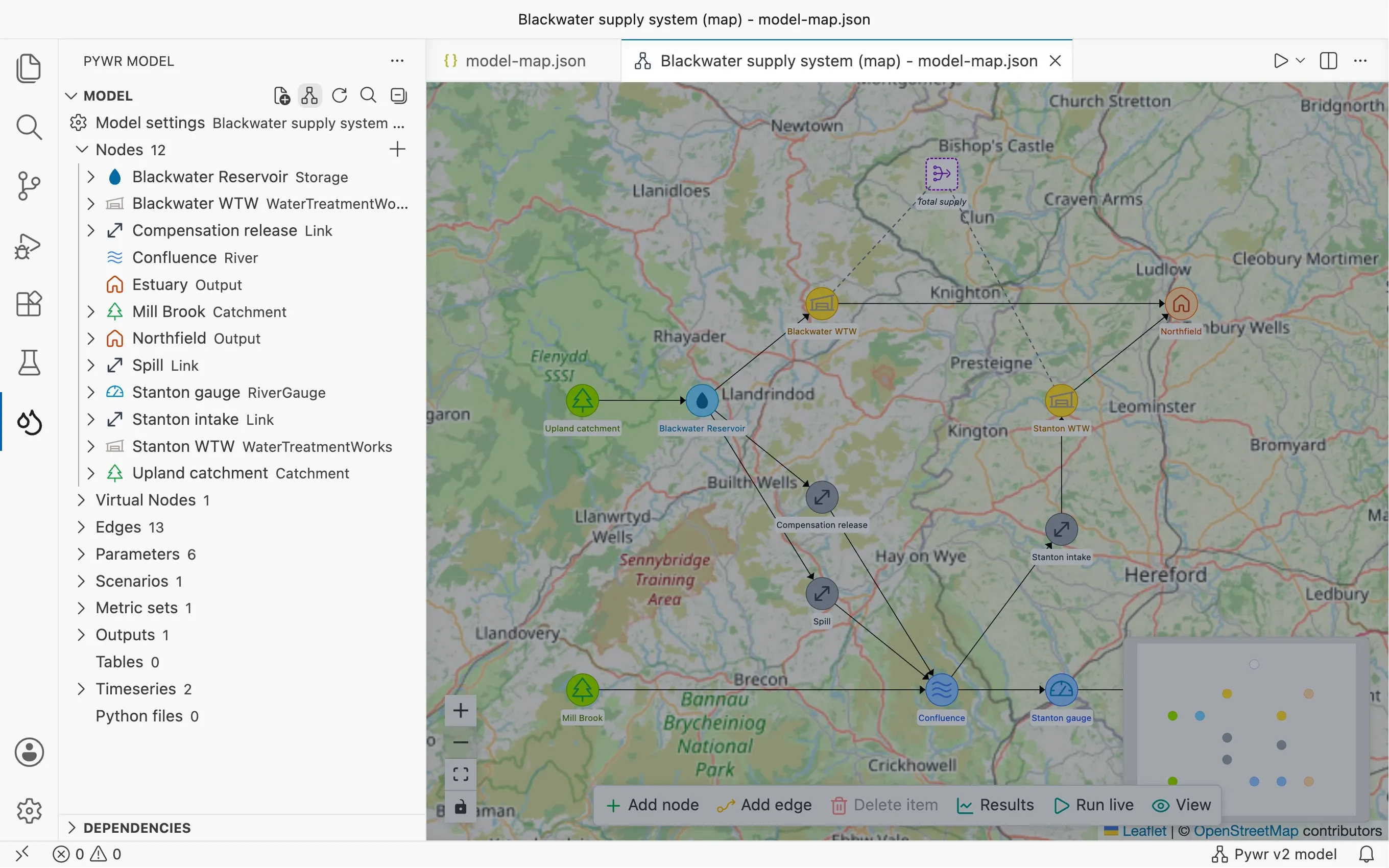1389x868 pixels.
Task: Click the open schematic icon in Model header
Action: (x=310, y=95)
